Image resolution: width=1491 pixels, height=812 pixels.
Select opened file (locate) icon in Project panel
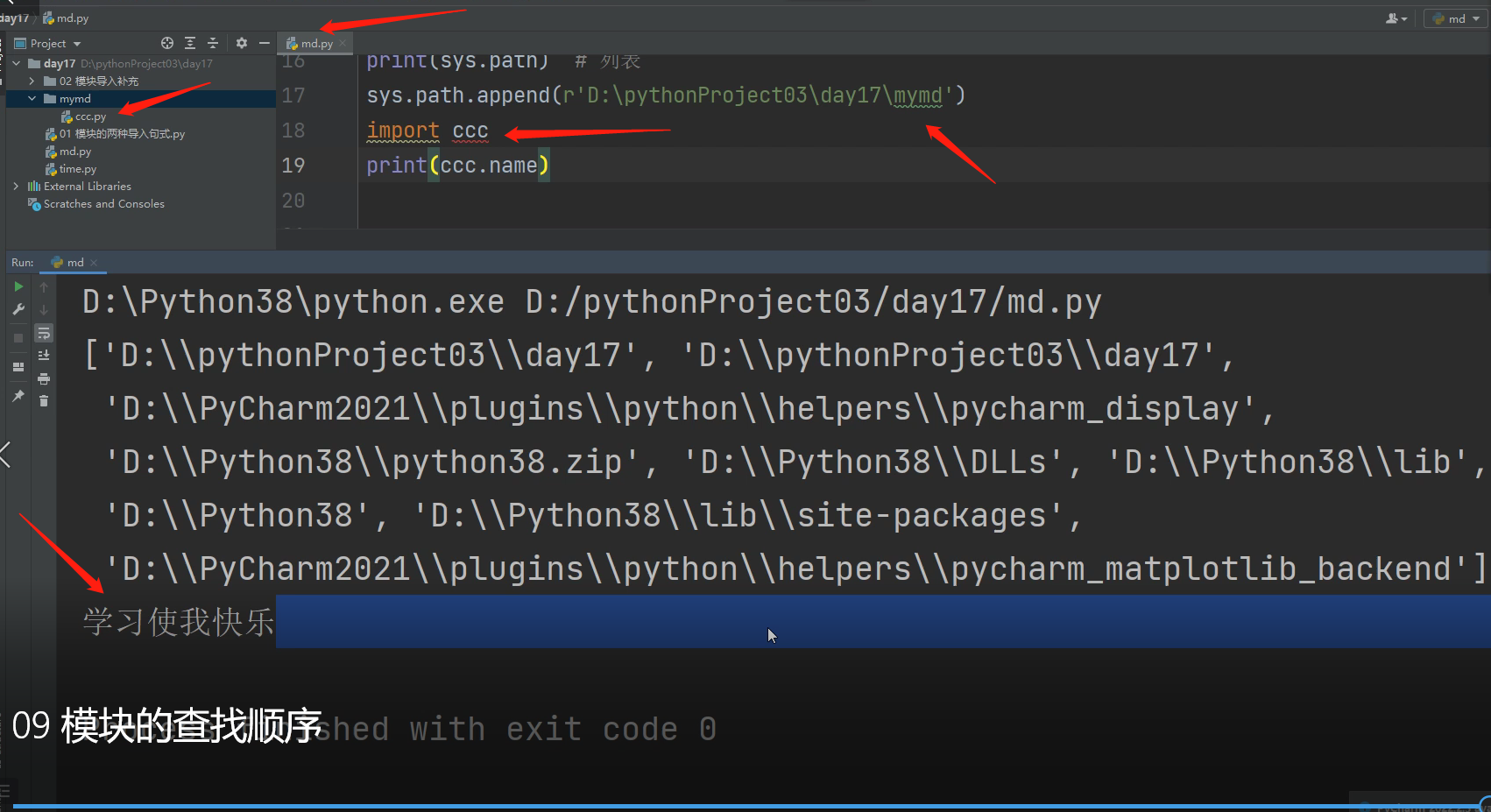(167, 43)
